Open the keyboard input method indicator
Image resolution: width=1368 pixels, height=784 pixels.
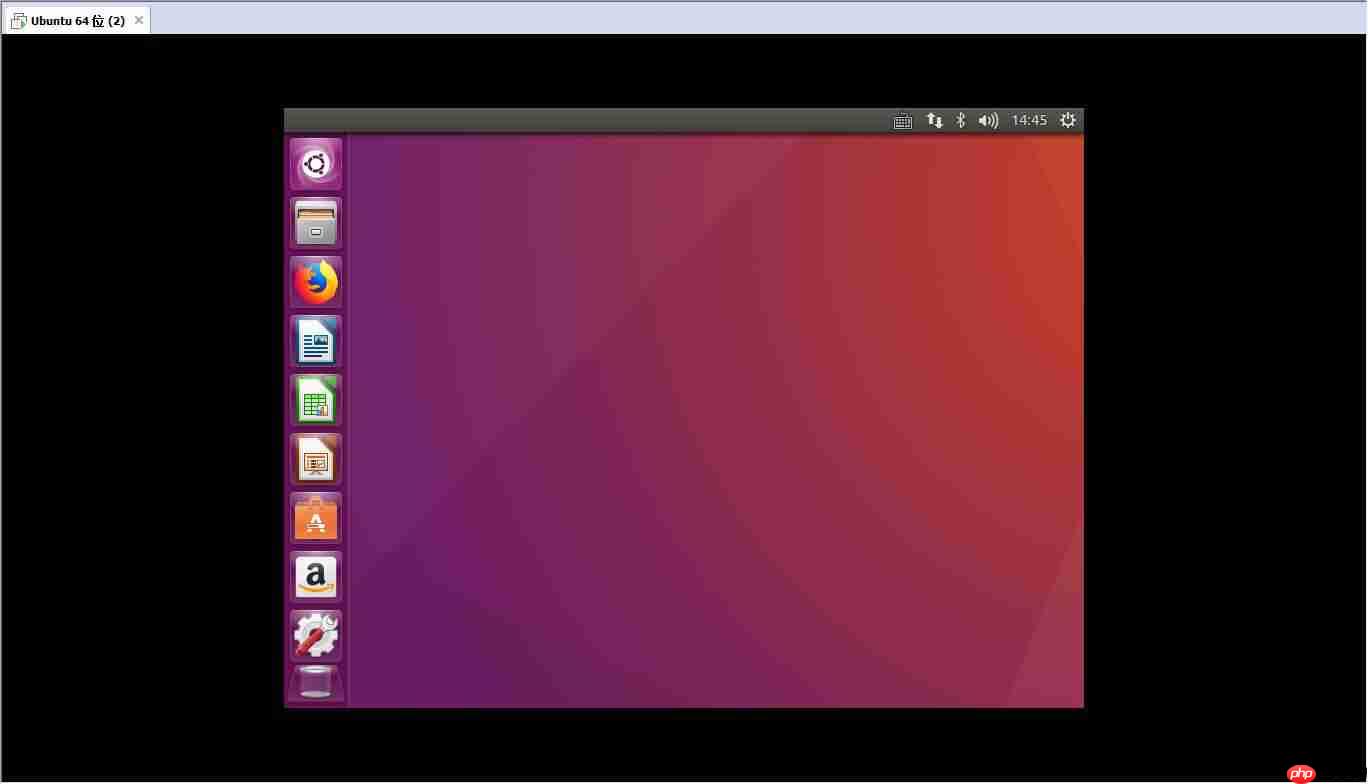(902, 121)
